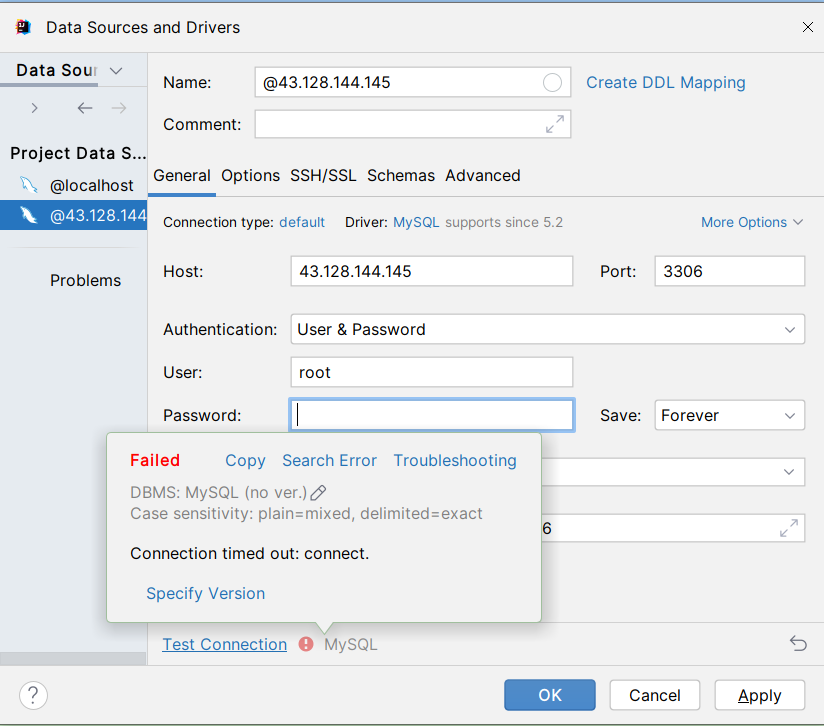824x726 pixels.
Task: Switch to the Schemas tab
Action: click(x=401, y=175)
